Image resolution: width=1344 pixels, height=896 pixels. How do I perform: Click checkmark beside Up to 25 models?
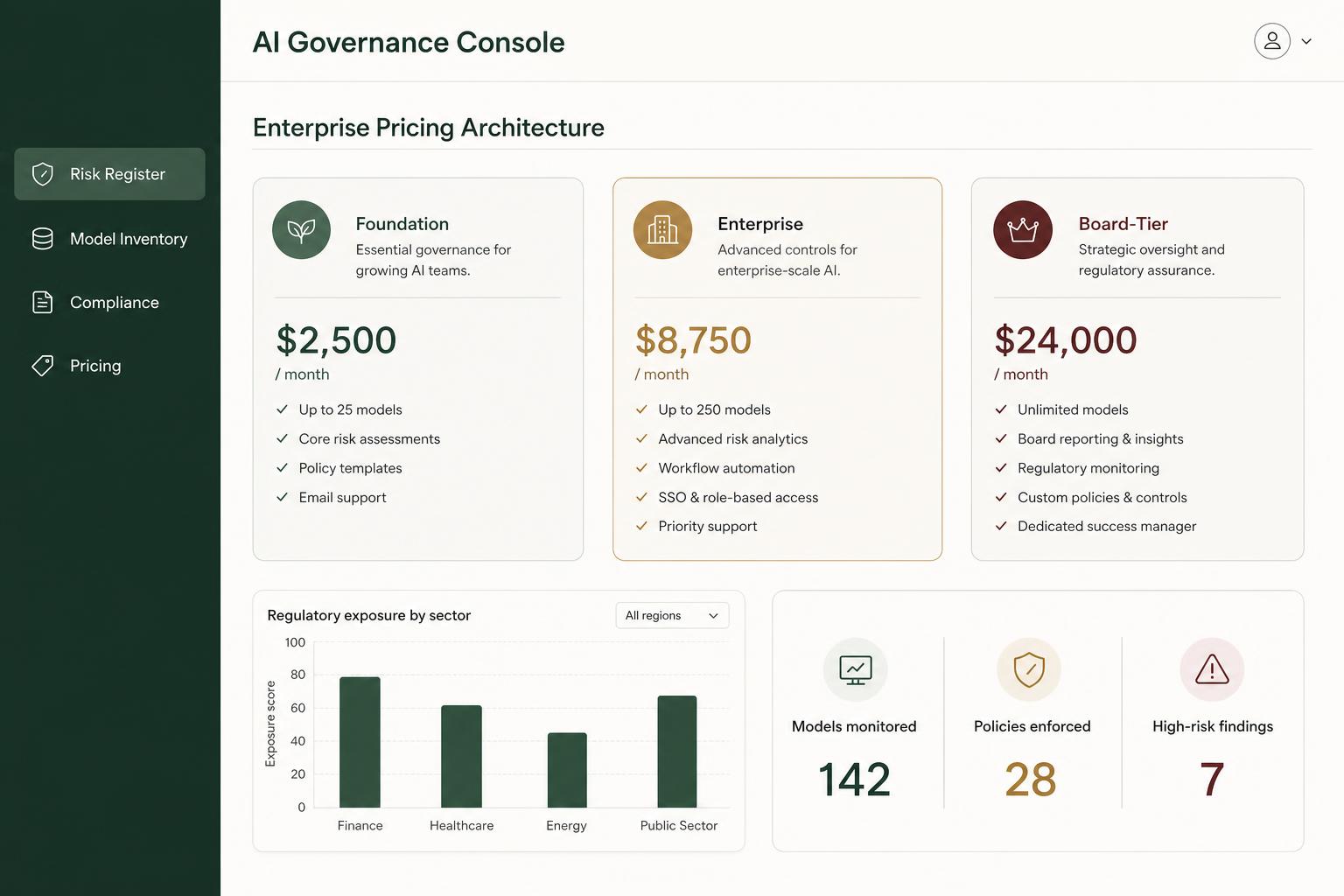283,409
